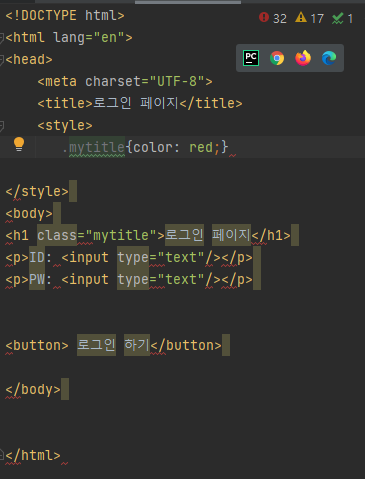
Task: Click the title tag text 로그인 페이지
Action: (136, 103)
